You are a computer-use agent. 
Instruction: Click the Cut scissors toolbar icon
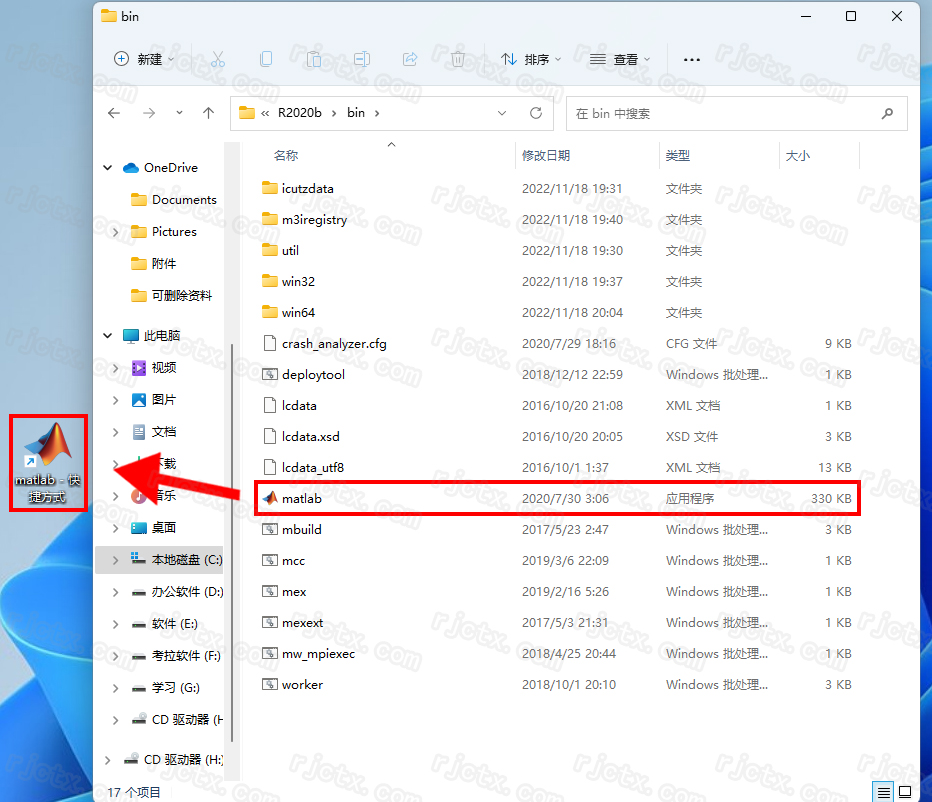pos(218,59)
